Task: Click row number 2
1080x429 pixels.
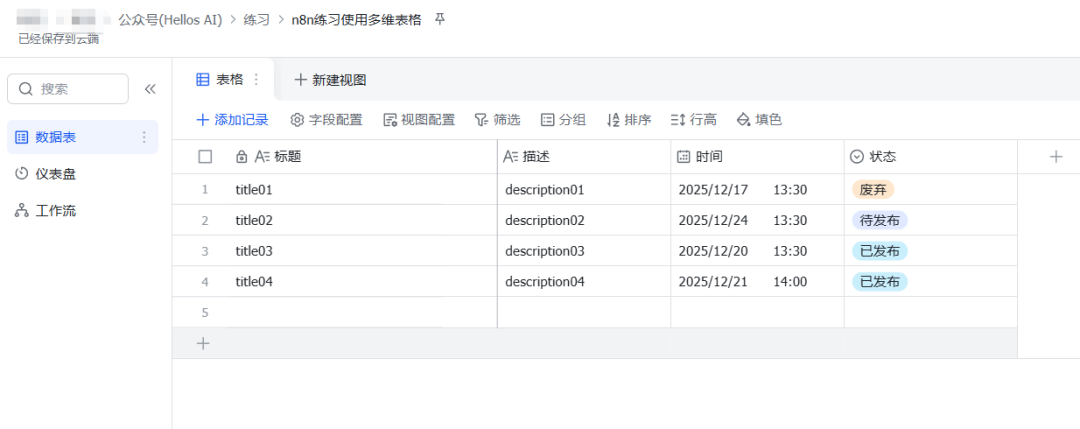Action: (205, 220)
